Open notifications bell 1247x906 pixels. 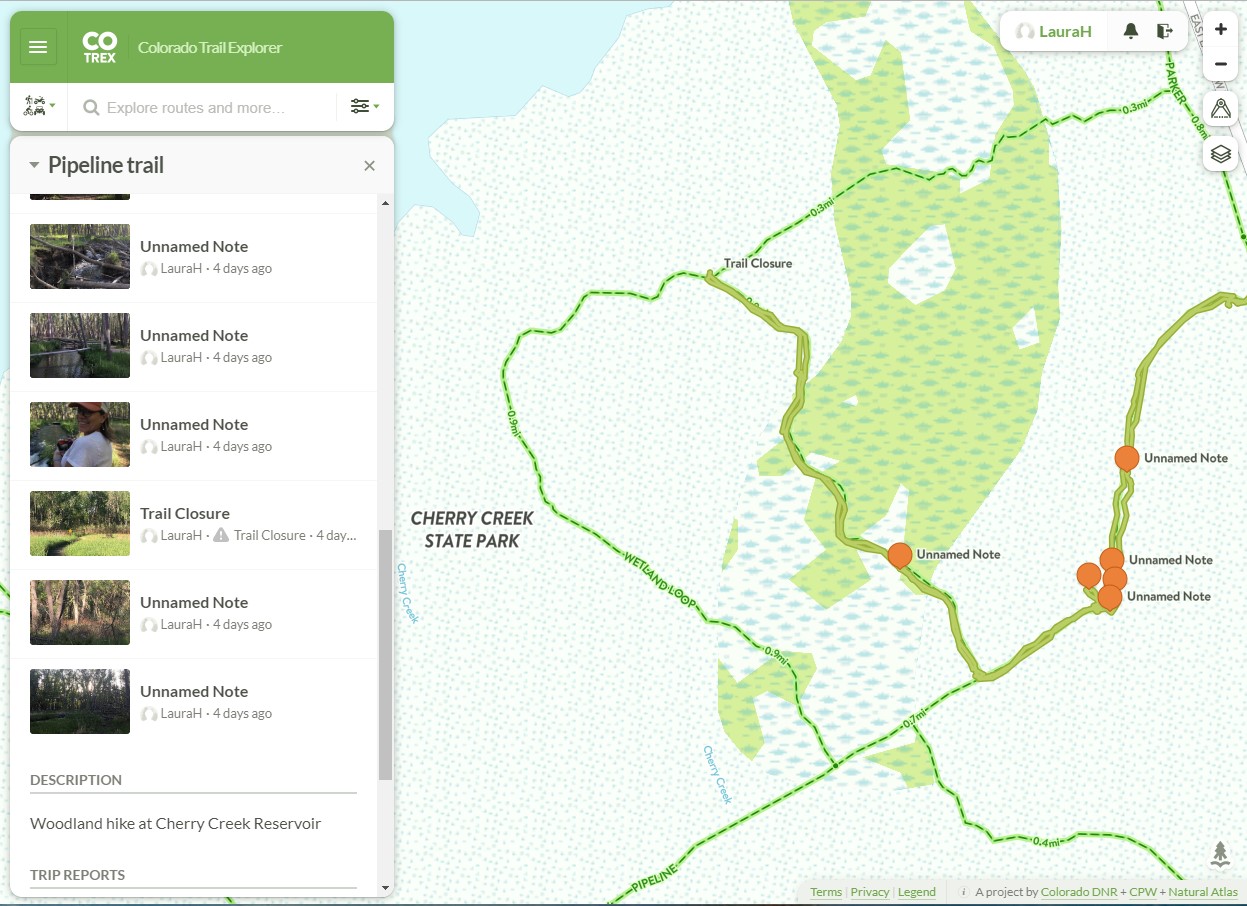pos(1130,31)
